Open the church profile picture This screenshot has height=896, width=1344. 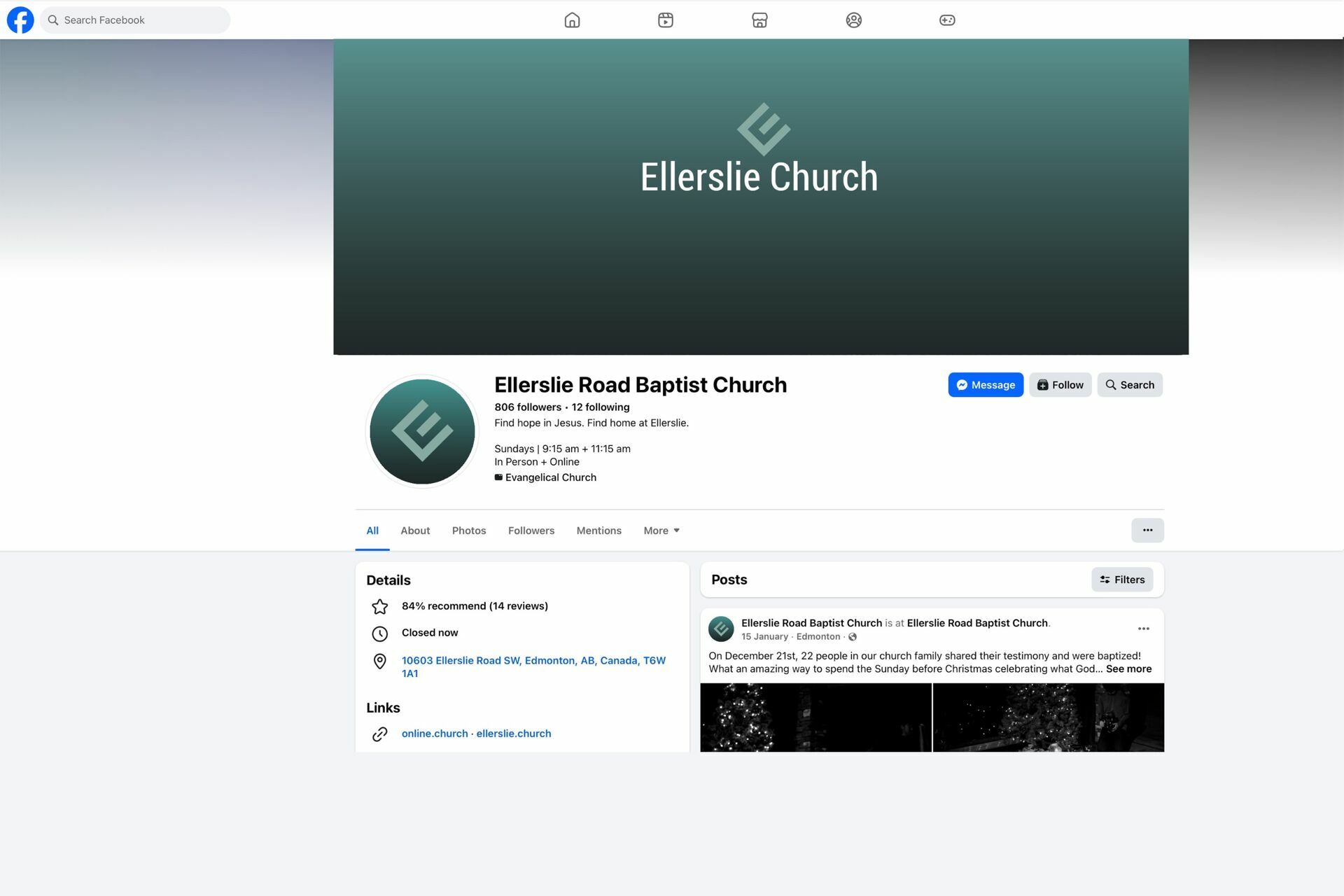(422, 431)
